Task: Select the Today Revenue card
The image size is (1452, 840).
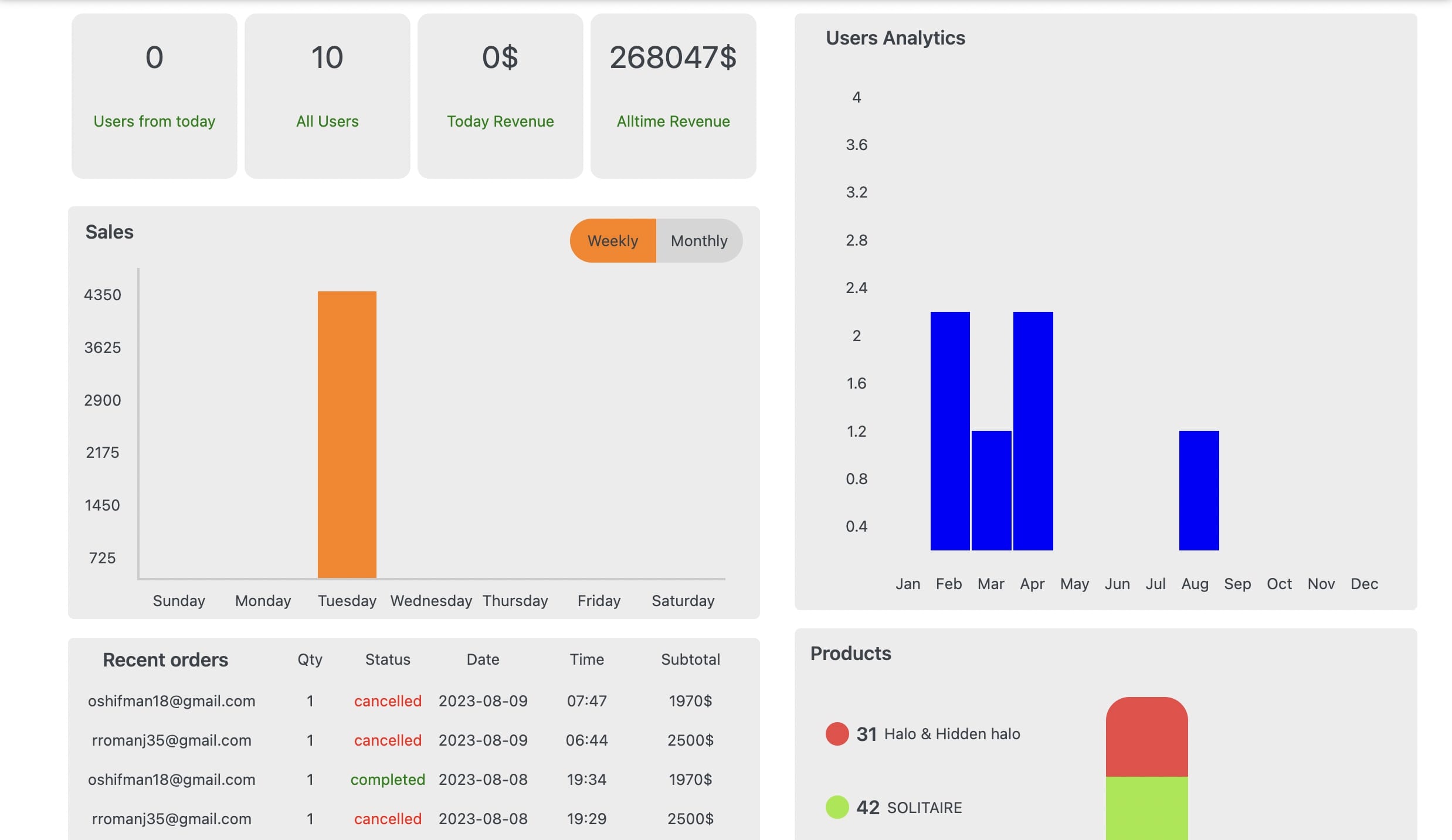Action: tap(500, 96)
